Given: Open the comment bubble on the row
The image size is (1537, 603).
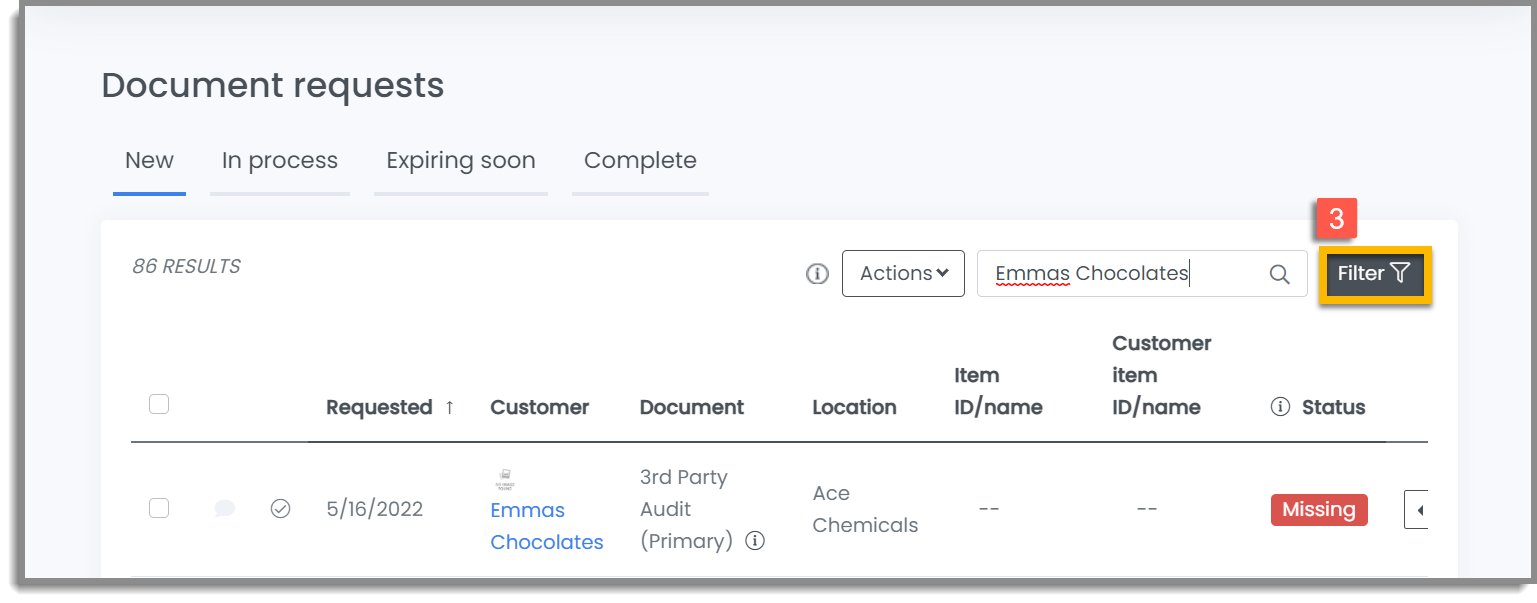Looking at the screenshot, I should click(224, 509).
